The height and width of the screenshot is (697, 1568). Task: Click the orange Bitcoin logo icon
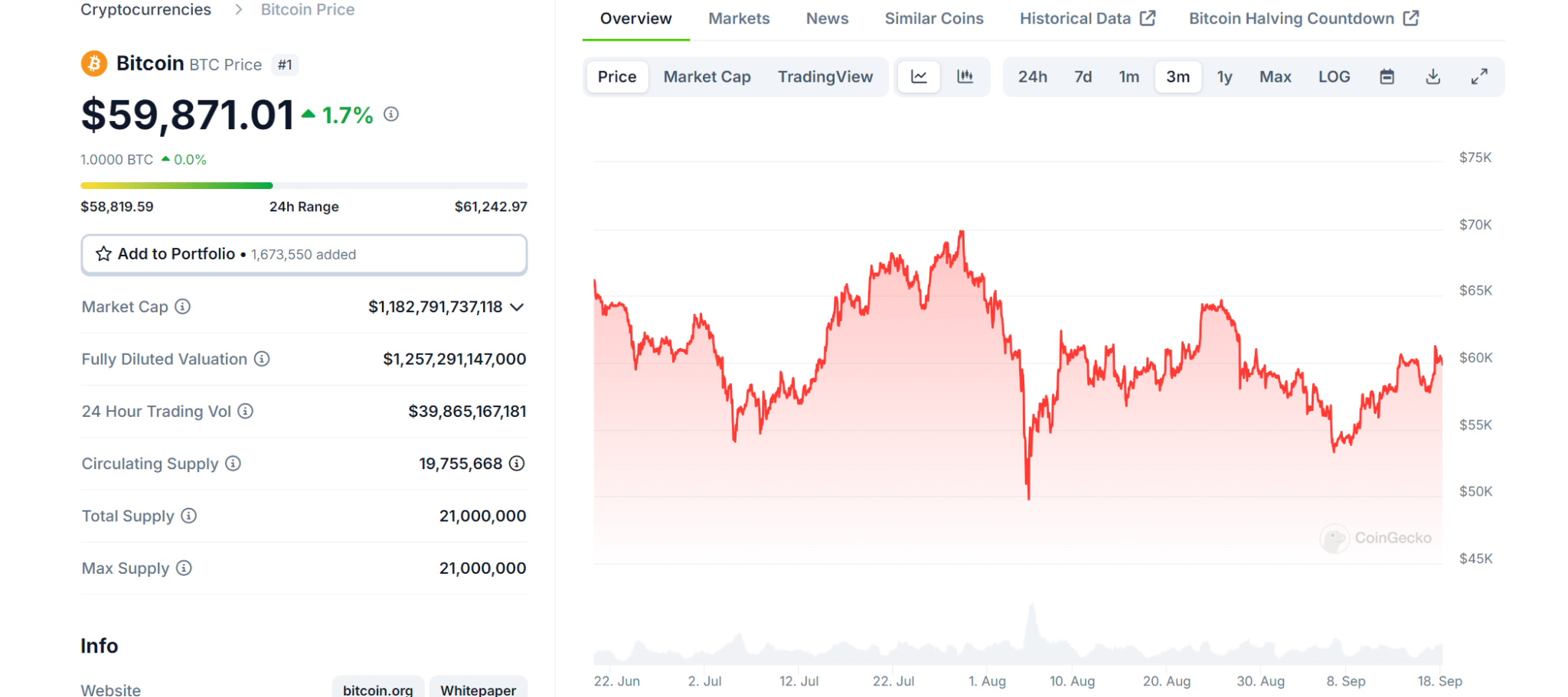pyautogui.click(x=94, y=64)
